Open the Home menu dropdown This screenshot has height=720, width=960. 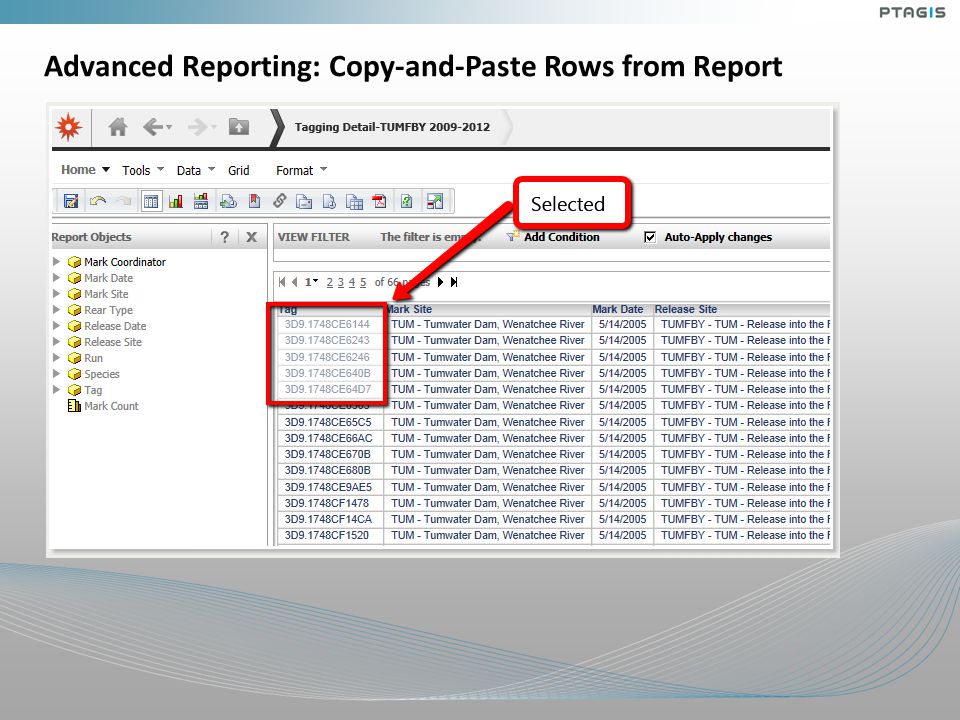[85, 170]
